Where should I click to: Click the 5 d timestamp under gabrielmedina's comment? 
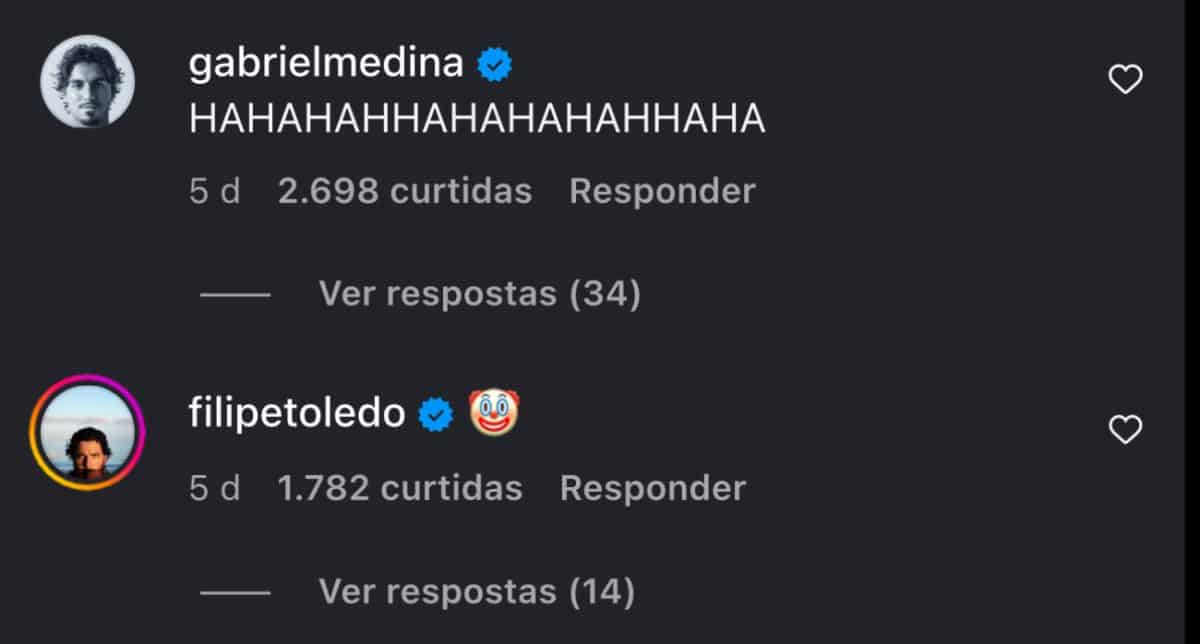(x=215, y=191)
